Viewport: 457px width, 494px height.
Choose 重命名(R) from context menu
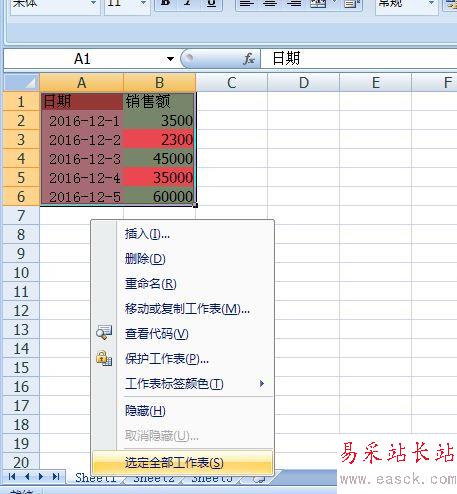coord(182,284)
